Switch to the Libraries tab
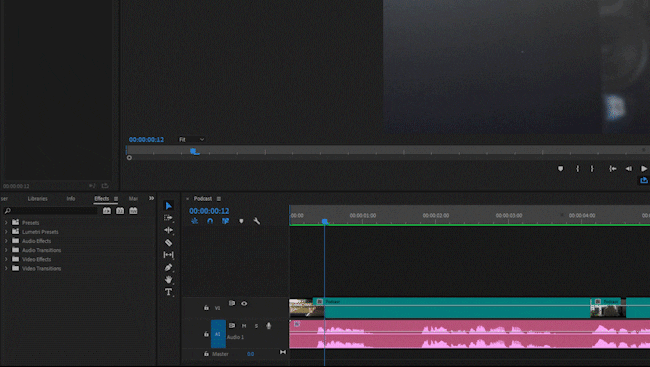The height and width of the screenshot is (367, 650). (x=37, y=199)
